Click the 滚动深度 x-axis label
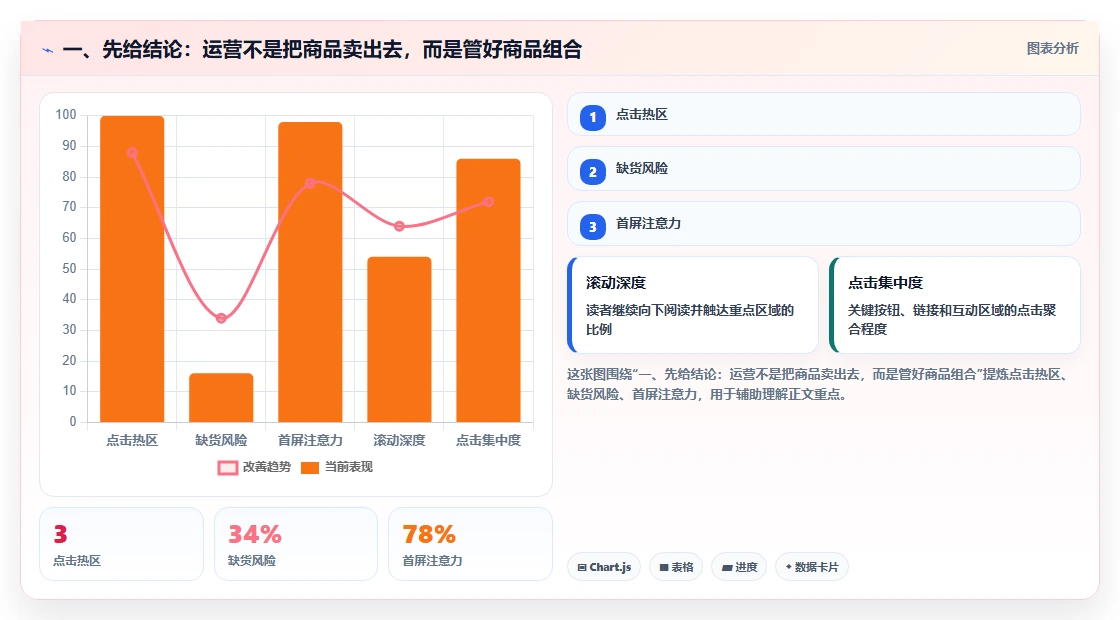The width and height of the screenshot is (1120, 620). click(x=399, y=440)
